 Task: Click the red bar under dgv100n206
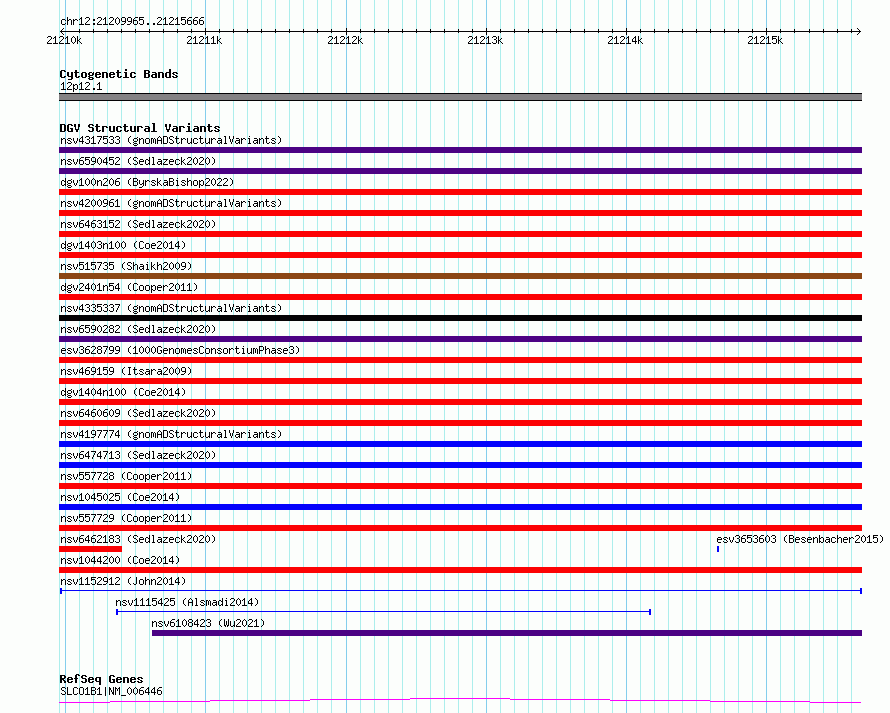click(460, 192)
